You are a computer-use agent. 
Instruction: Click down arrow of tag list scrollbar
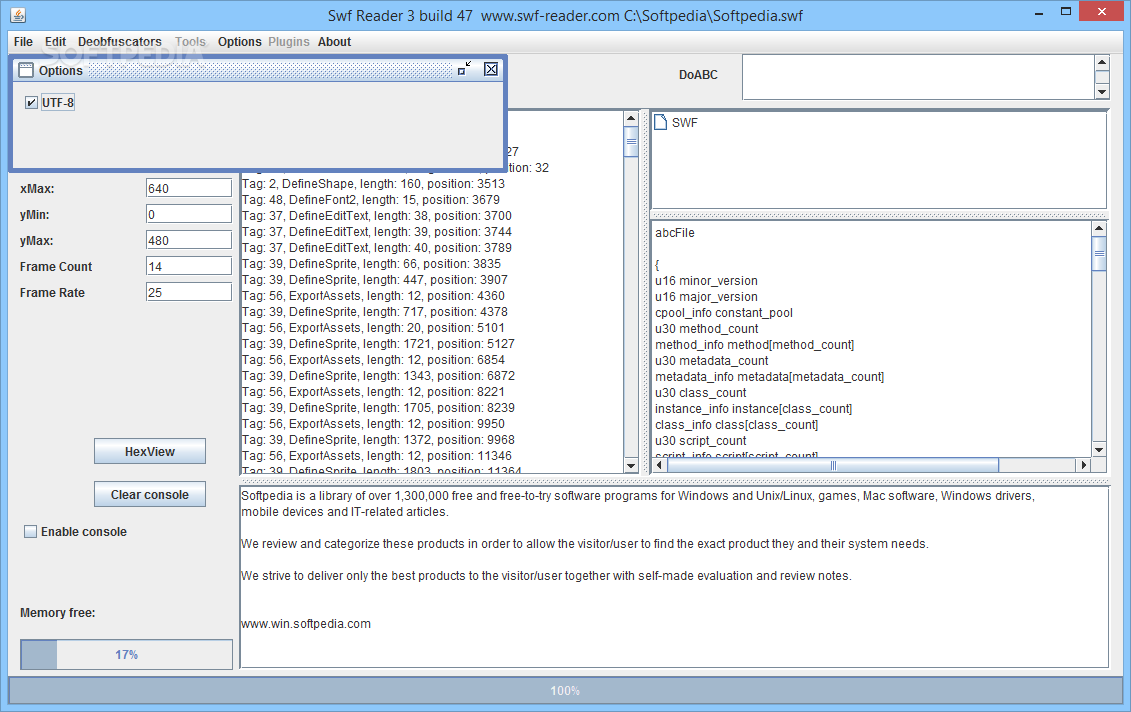(x=631, y=466)
